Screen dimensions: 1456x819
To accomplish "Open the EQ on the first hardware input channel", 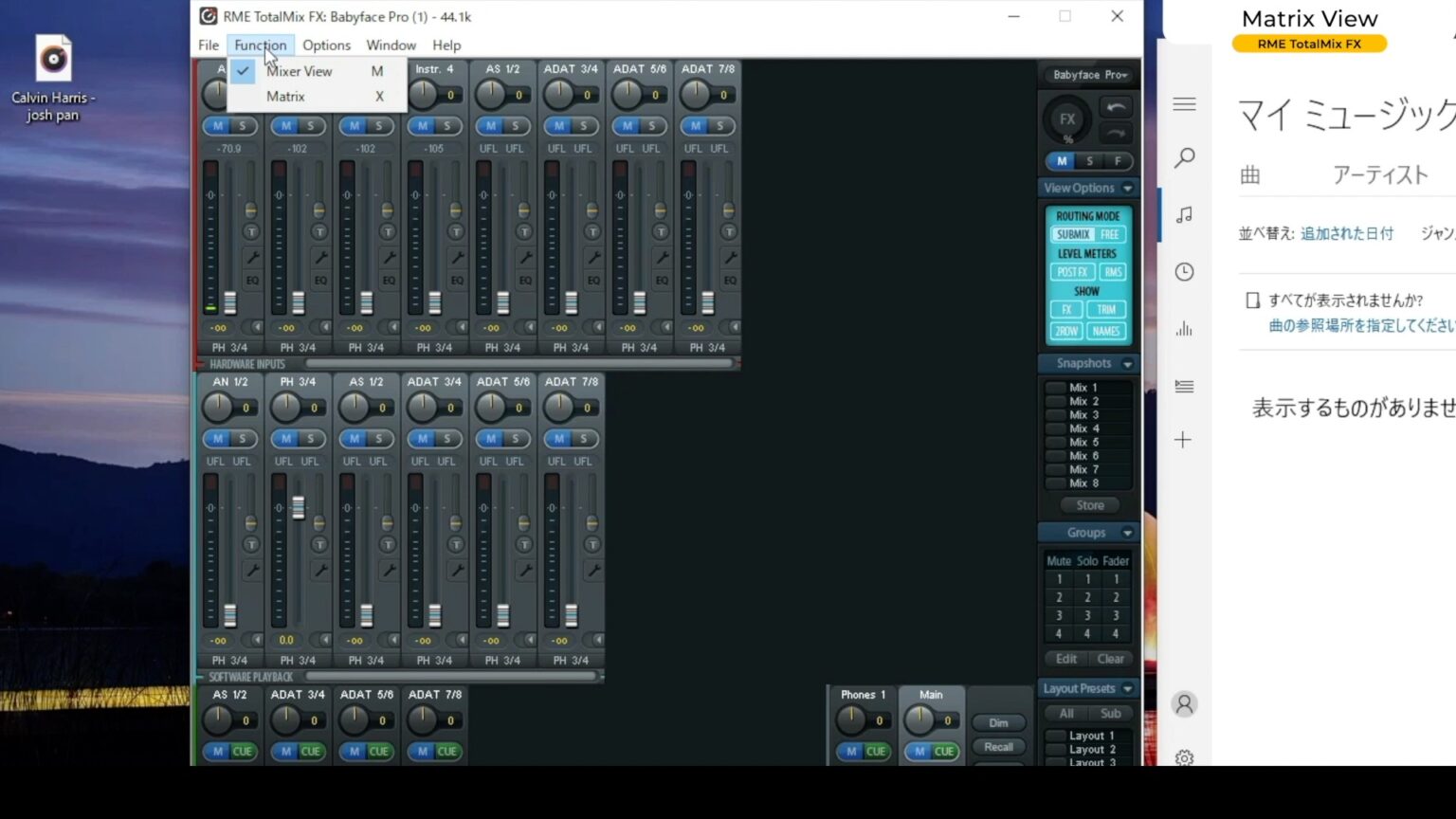I will coord(252,280).
